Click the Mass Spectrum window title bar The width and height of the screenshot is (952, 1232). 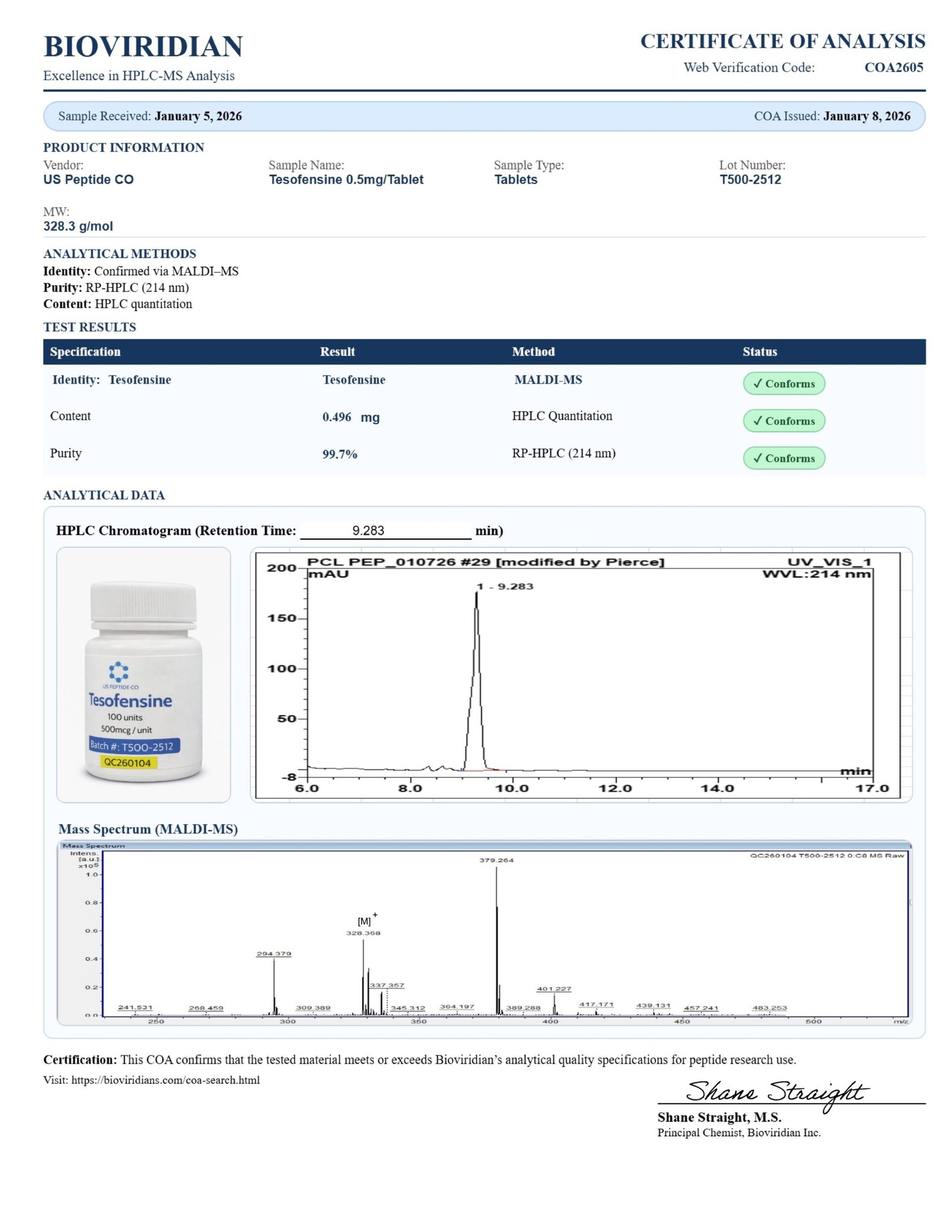pos(483,845)
